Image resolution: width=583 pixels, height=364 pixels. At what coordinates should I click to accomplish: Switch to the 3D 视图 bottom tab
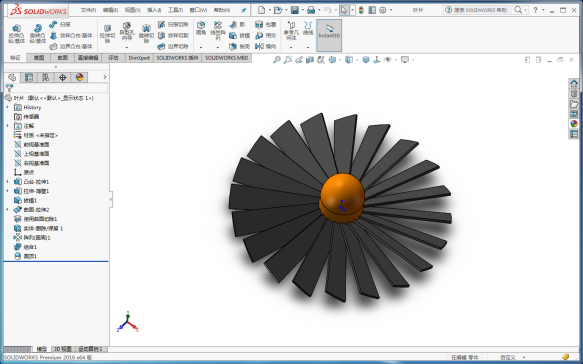point(62,349)
